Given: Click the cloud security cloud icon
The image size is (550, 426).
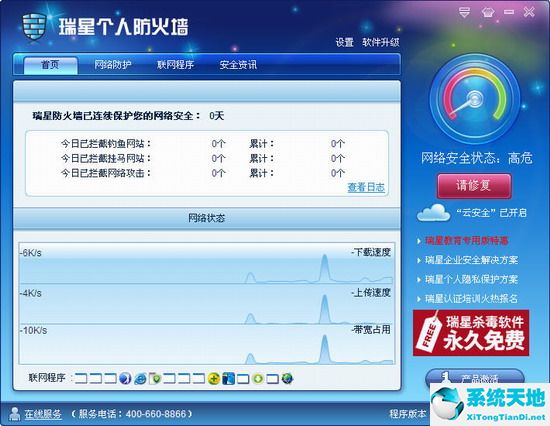Looking at the screenshot, I should (433, 212).
